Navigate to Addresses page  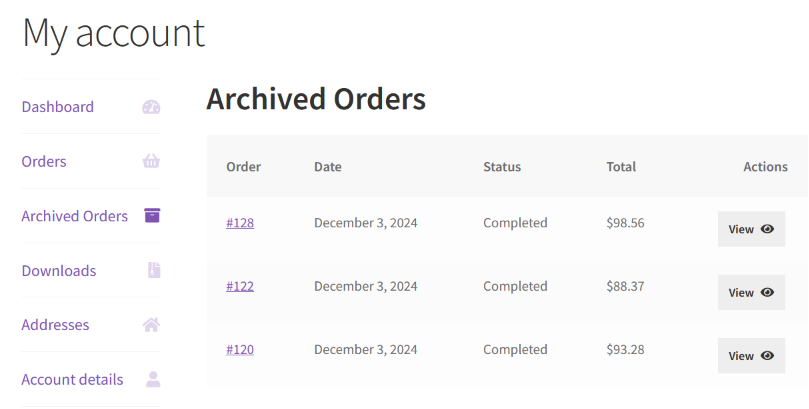(x=55, y=325)
